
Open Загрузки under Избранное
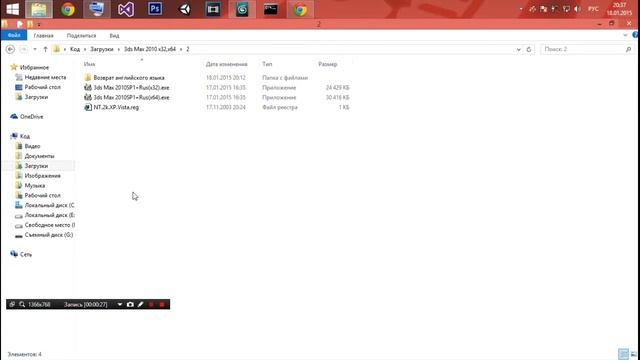pyautogui.click(x=36, y=97)
